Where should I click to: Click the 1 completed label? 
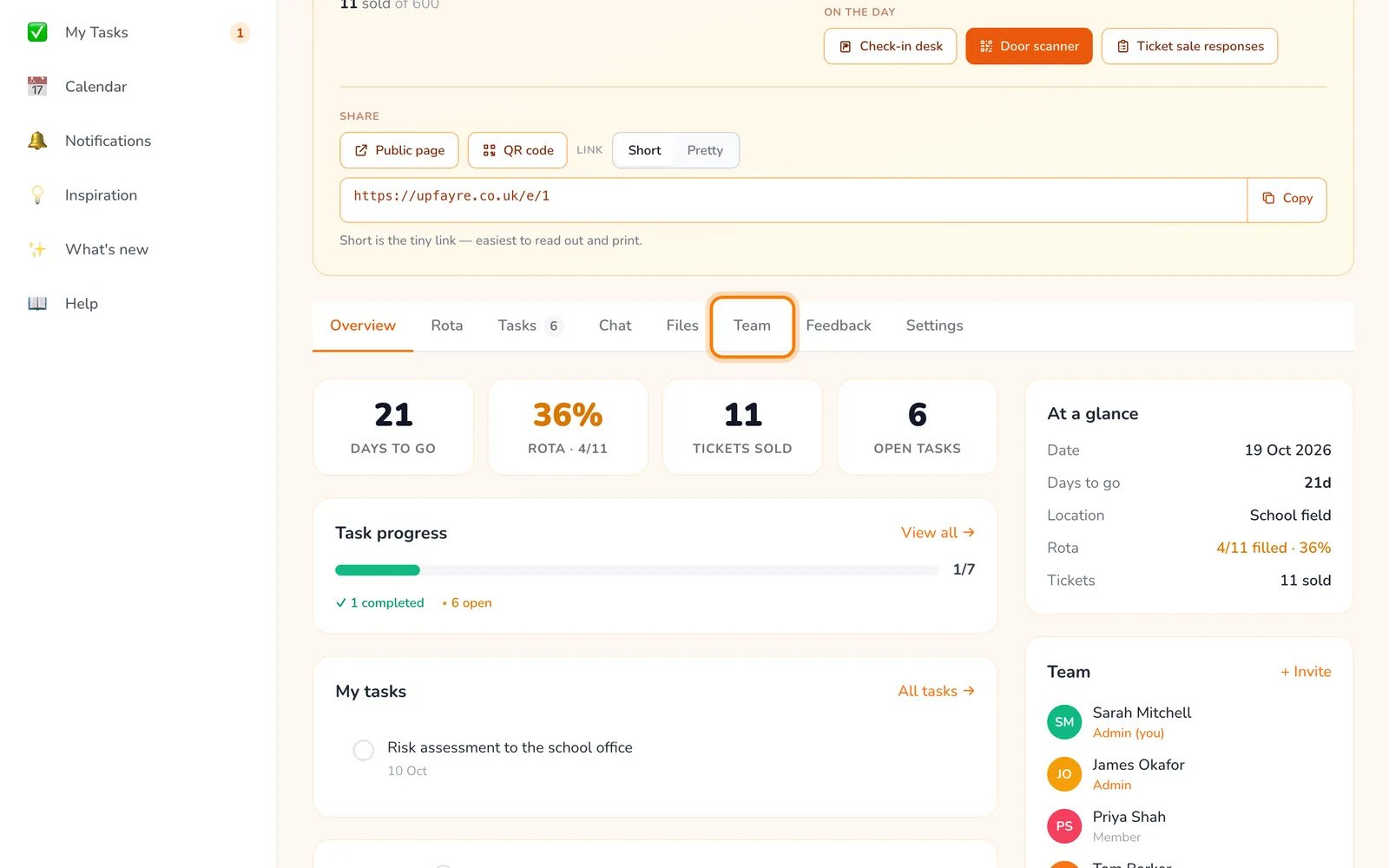tap(380, 602)
